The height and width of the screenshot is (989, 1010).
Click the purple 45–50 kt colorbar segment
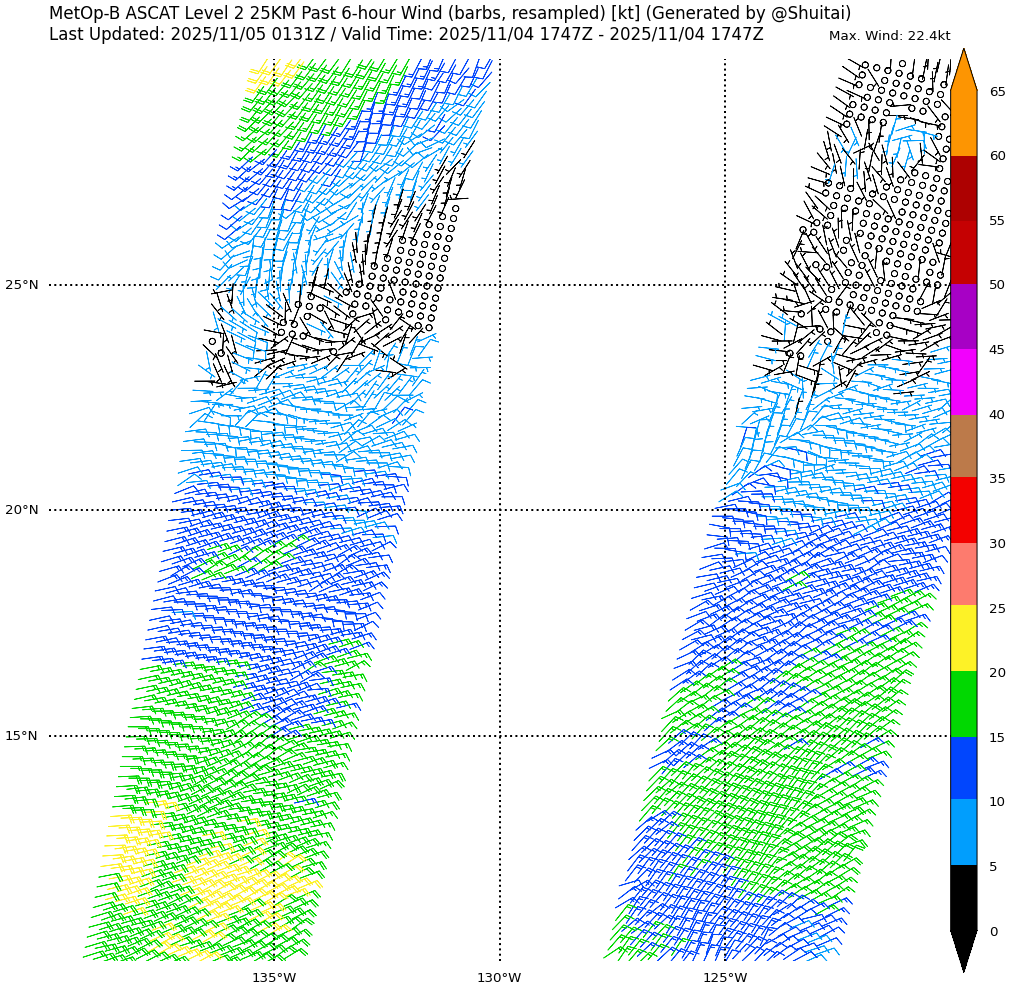click(963, 316)
